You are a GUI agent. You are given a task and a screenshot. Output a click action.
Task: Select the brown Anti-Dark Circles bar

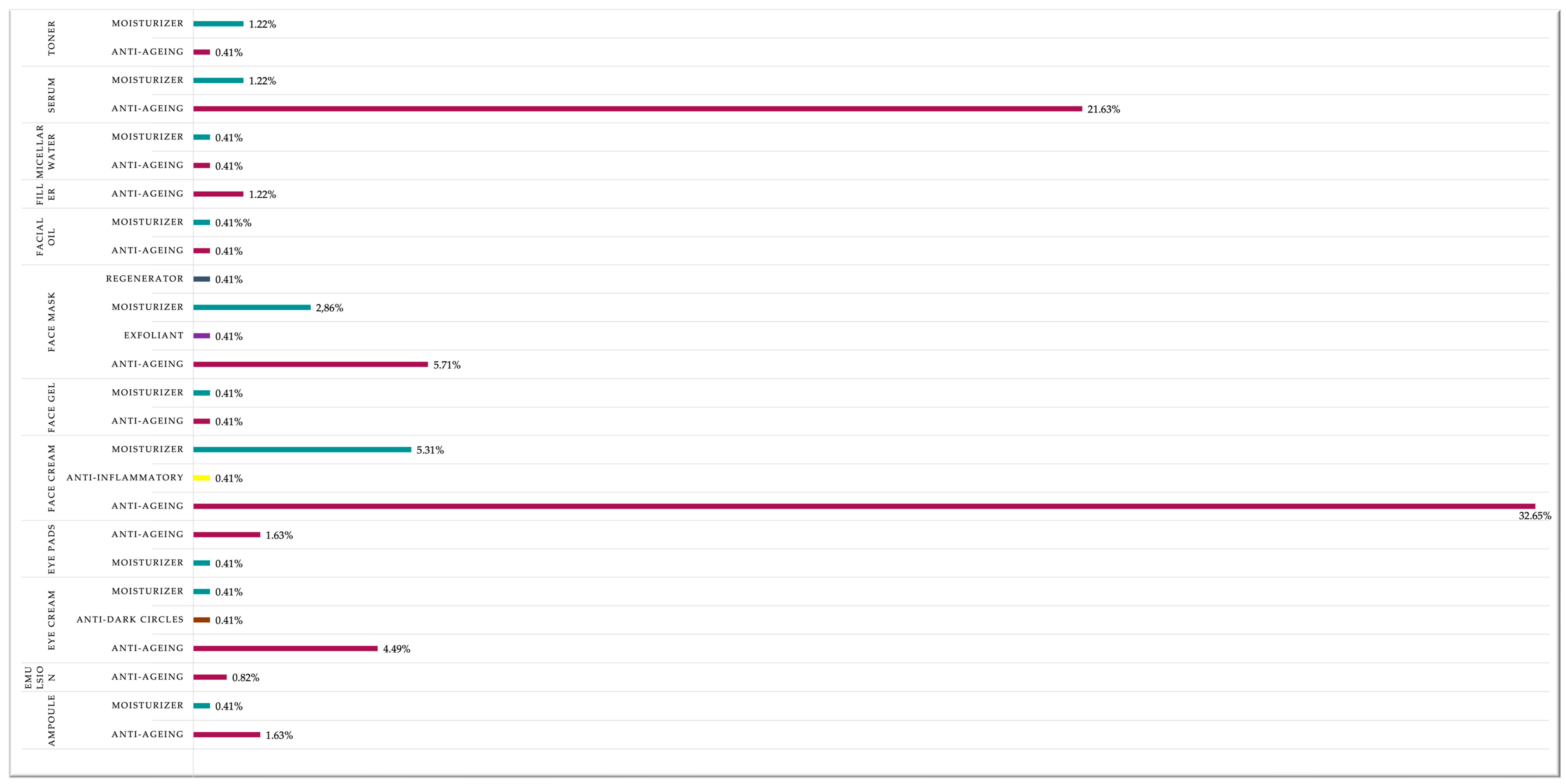(202, 620)
